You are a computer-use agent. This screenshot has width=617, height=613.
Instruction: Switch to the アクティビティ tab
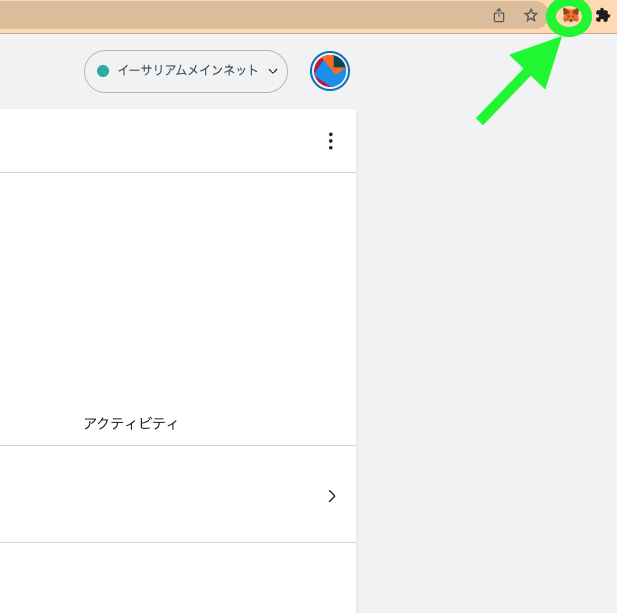click(131, 424)
